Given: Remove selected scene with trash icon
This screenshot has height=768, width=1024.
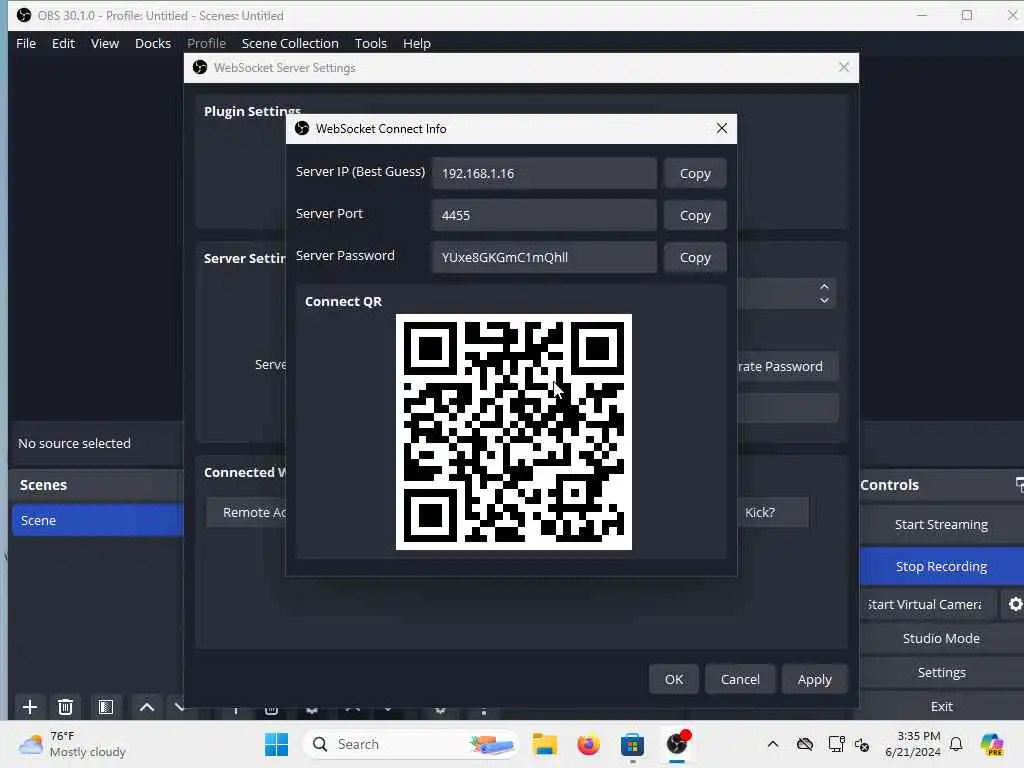Looking at the screenshot, I should click(x=65, y=707).
